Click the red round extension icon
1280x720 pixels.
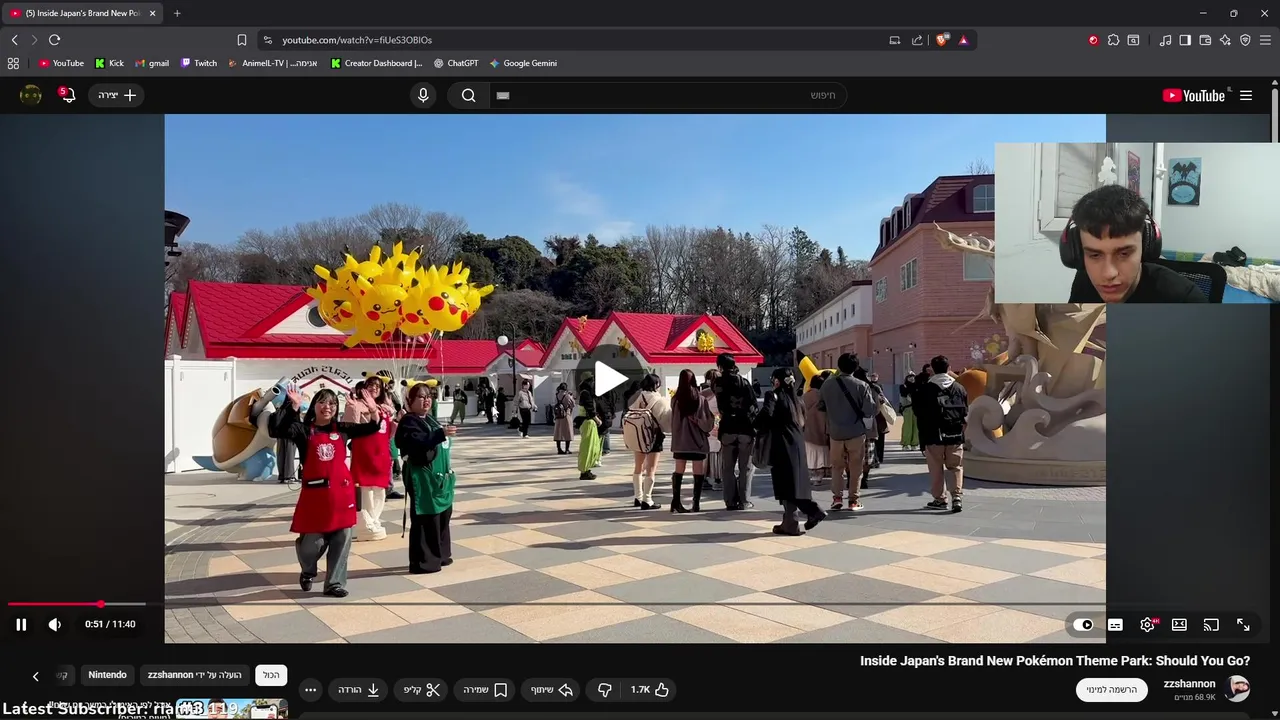pos(1093,40)
